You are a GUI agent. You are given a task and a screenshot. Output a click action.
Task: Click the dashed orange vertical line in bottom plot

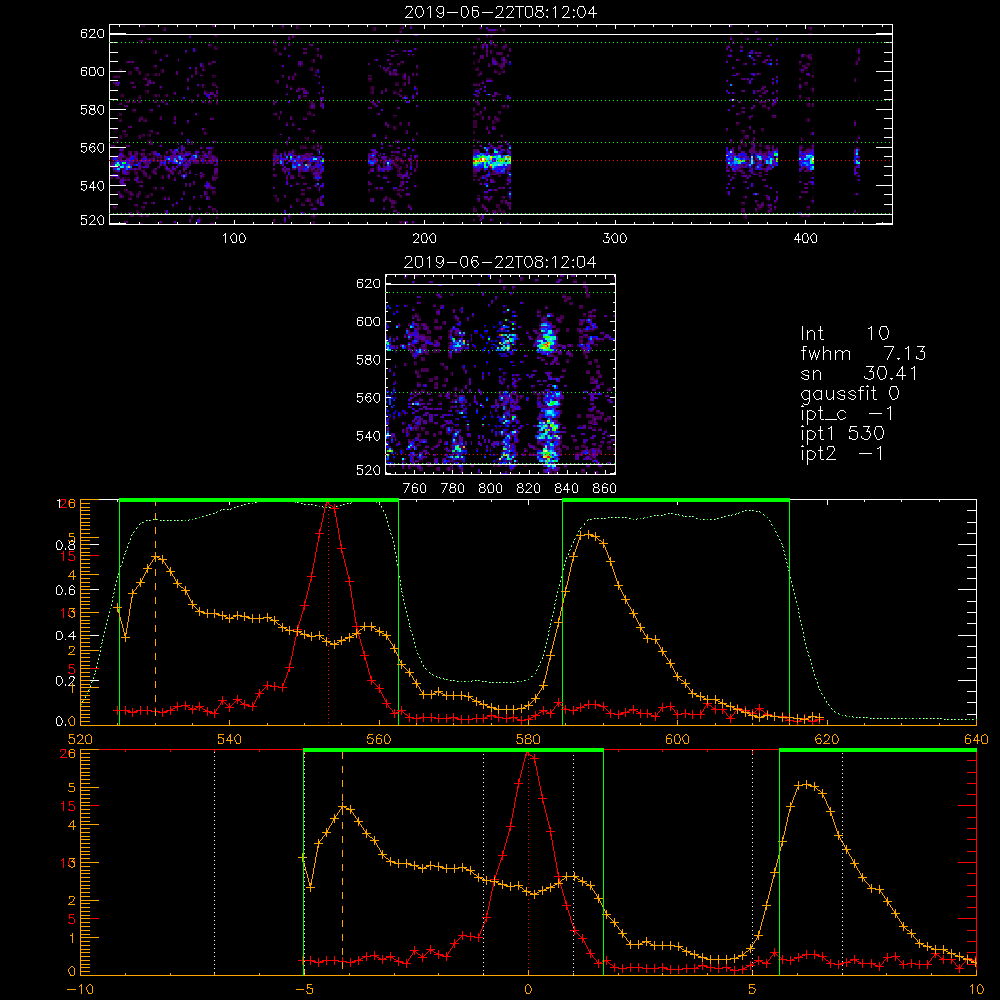[342, 862]
